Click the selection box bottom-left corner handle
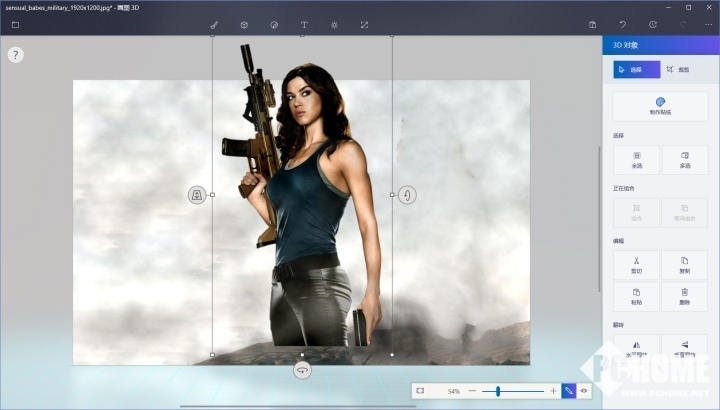 pos(212,355)
